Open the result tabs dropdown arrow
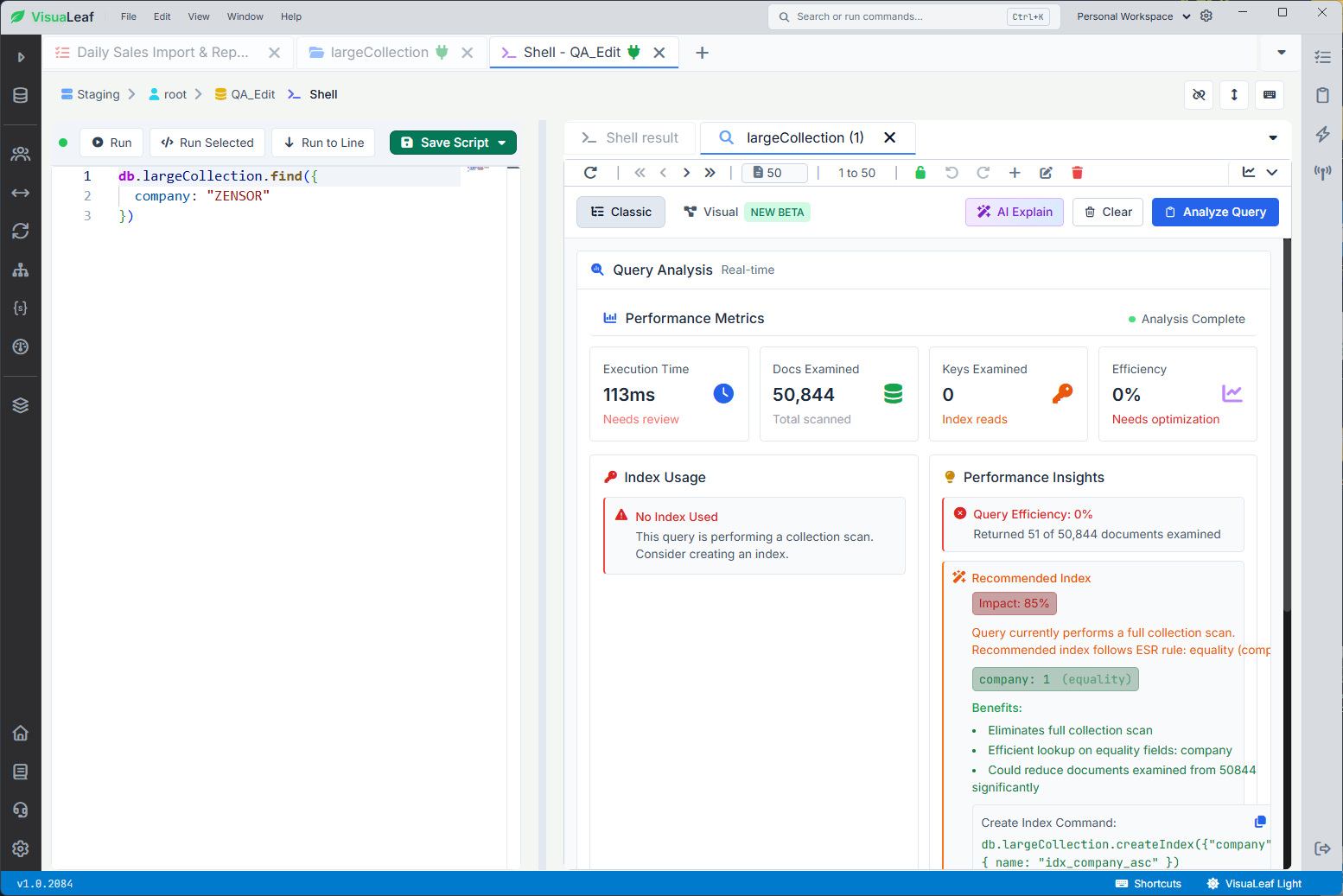The image size is (1343, 896). pos(1272,138)
